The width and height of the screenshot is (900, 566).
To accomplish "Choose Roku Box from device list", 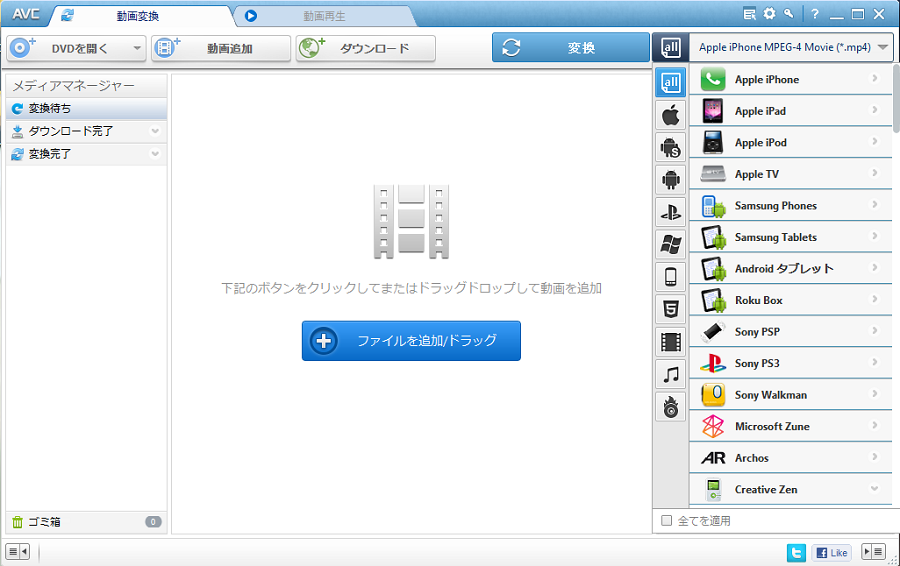I will coord(790,300).
